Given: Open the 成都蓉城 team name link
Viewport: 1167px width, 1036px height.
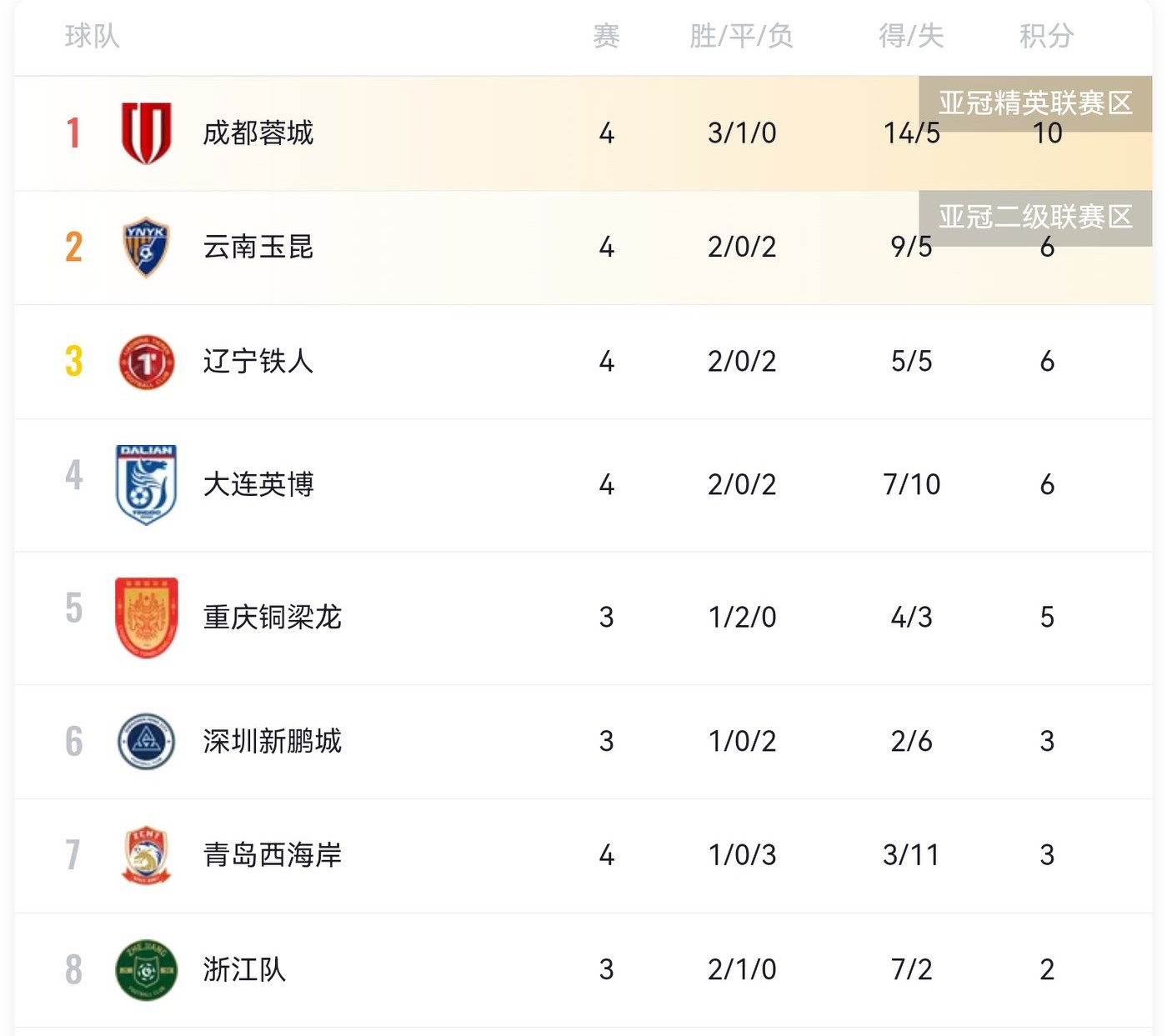Looking at the screenshot, I should [x=258, y=133].
